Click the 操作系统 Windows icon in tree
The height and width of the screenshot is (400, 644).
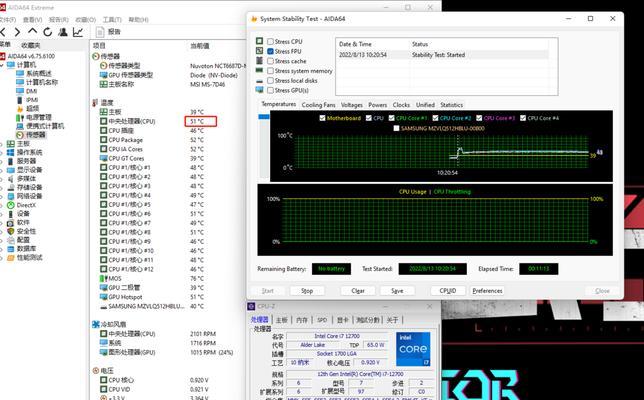(10, 152)
